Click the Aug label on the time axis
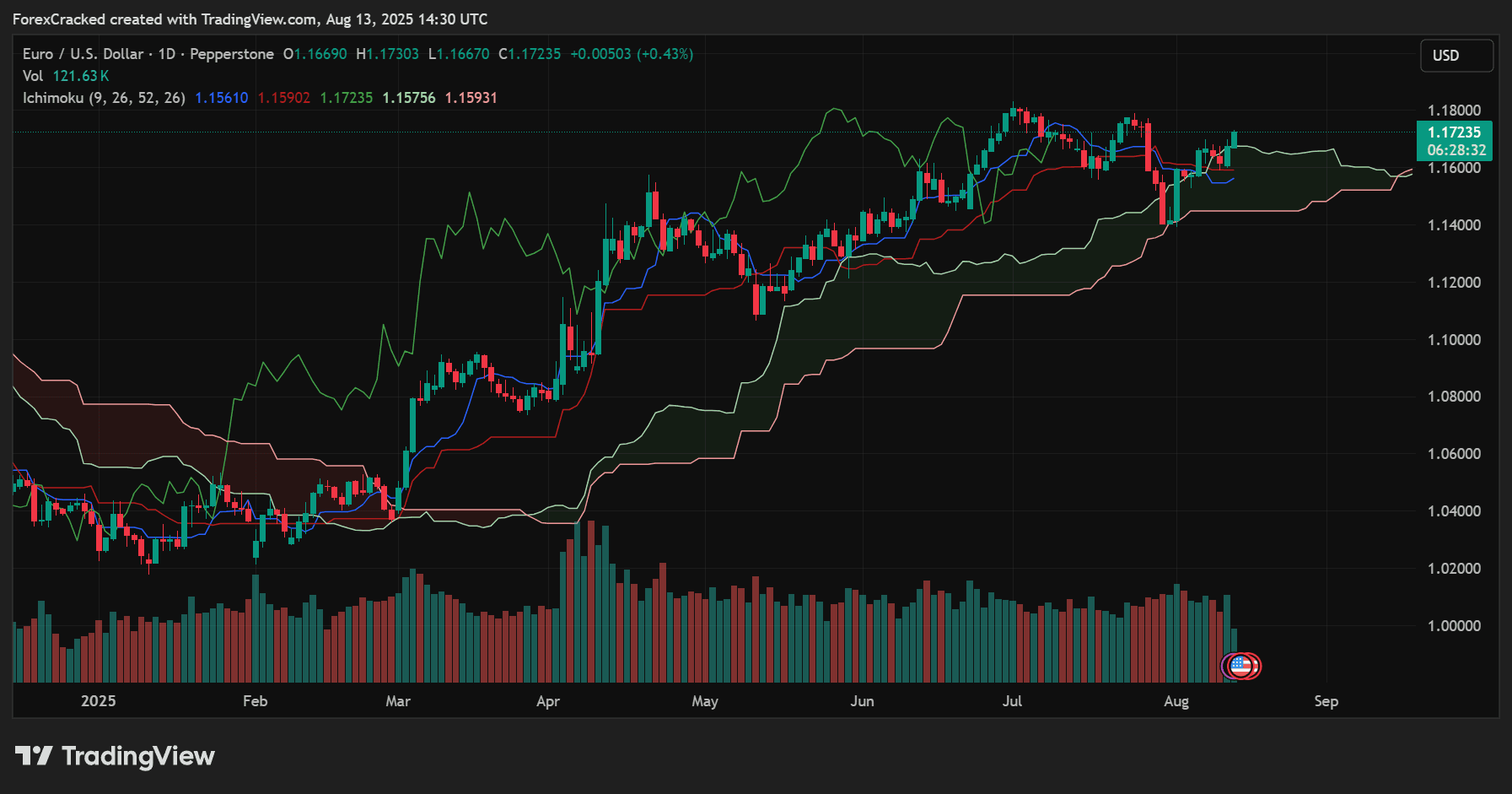1512x794 pixels. [1176, 701]
